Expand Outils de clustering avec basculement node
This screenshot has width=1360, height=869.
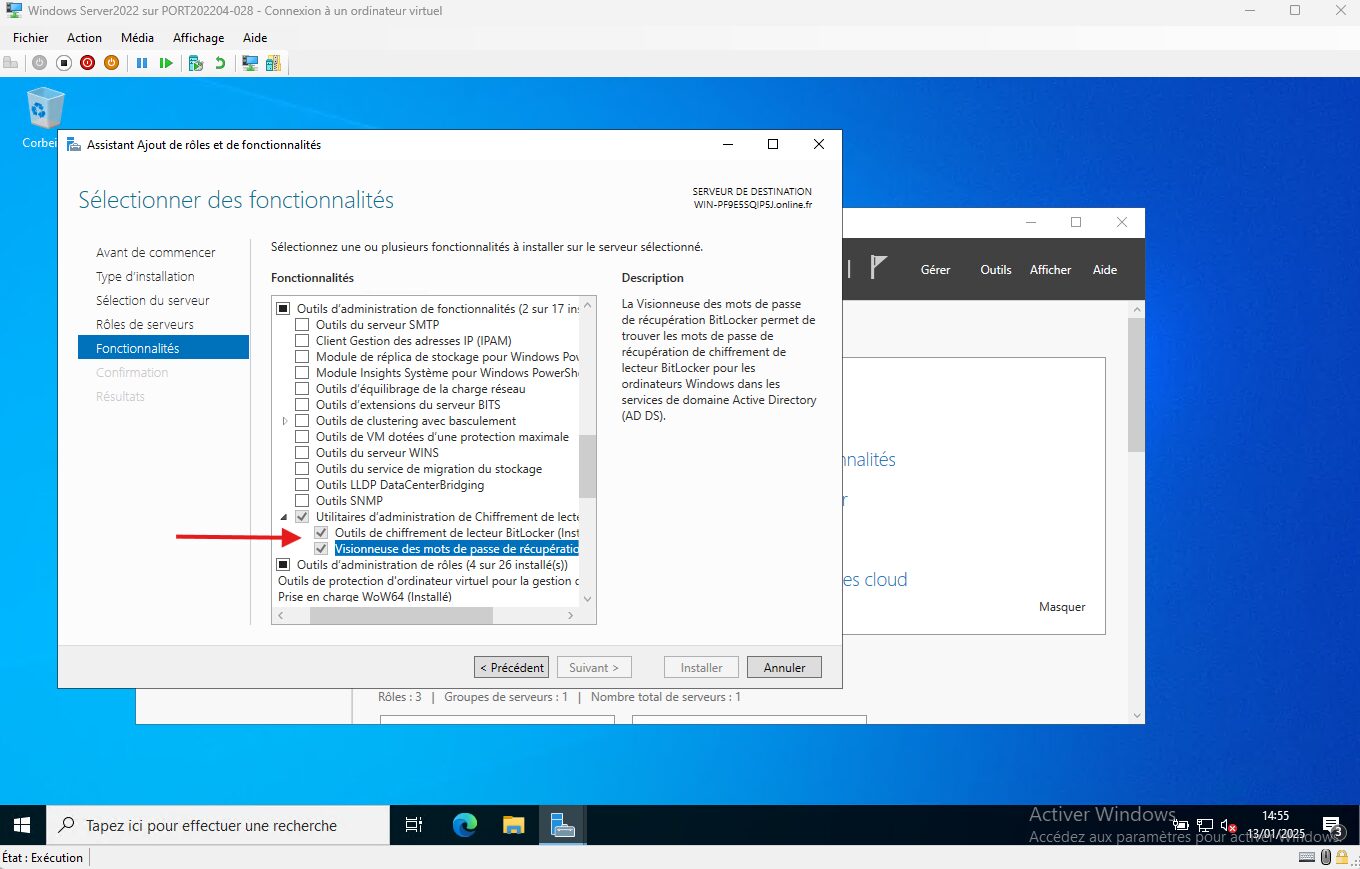(285, 421)
